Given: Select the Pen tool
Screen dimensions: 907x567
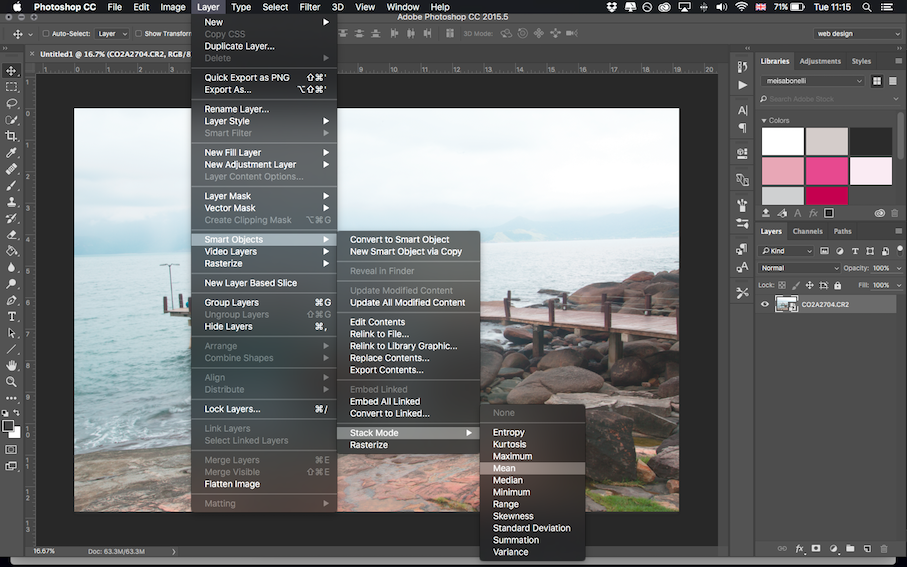Looking at the screenshot, I should pos(11,300).
